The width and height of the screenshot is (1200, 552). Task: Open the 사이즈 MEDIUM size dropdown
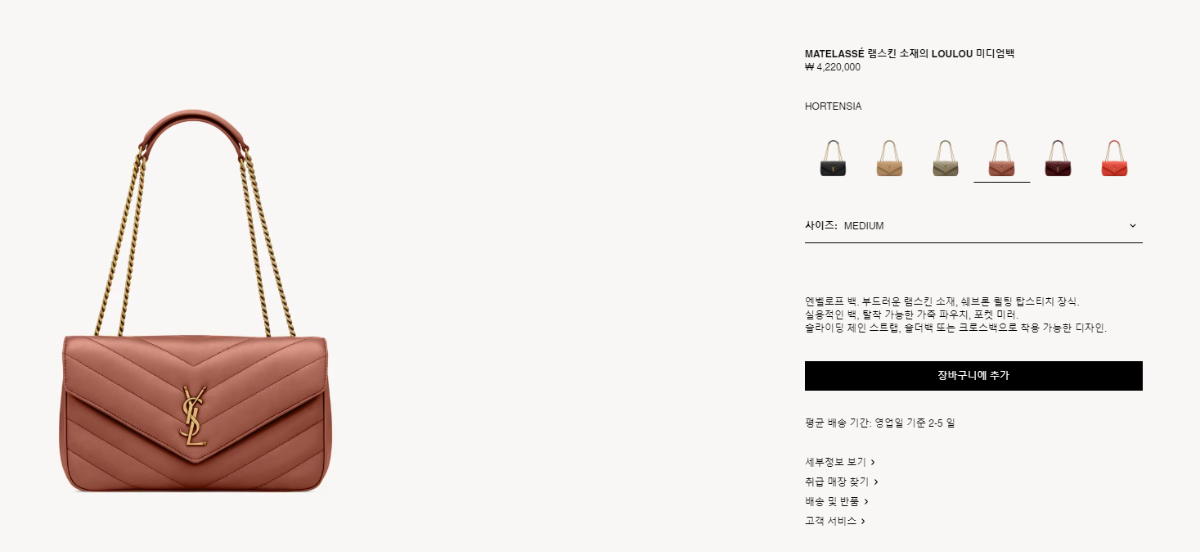tap(973, 226)
